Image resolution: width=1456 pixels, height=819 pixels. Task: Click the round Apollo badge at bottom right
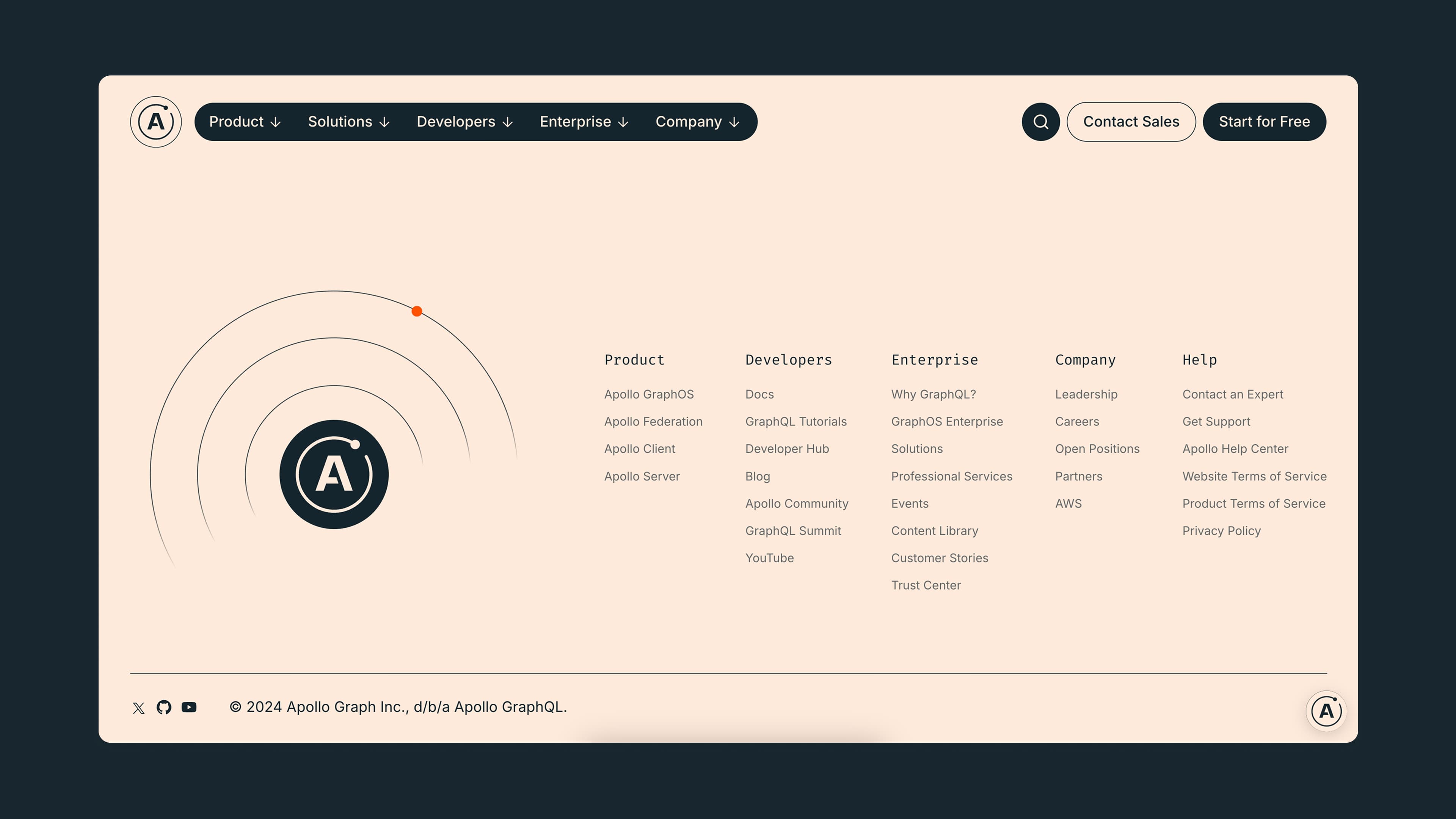pos(1326,711)
